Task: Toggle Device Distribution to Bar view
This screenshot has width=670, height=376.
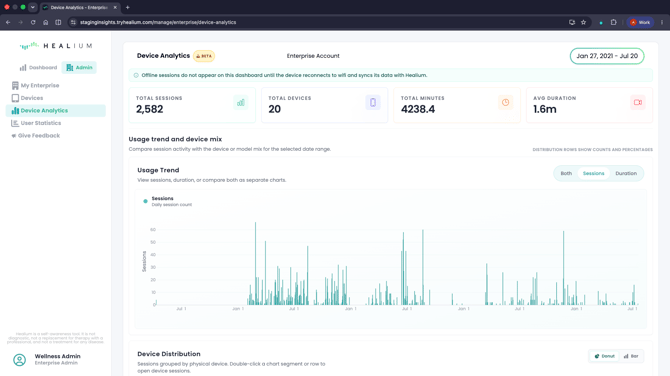Action: [x=631, y=356]
